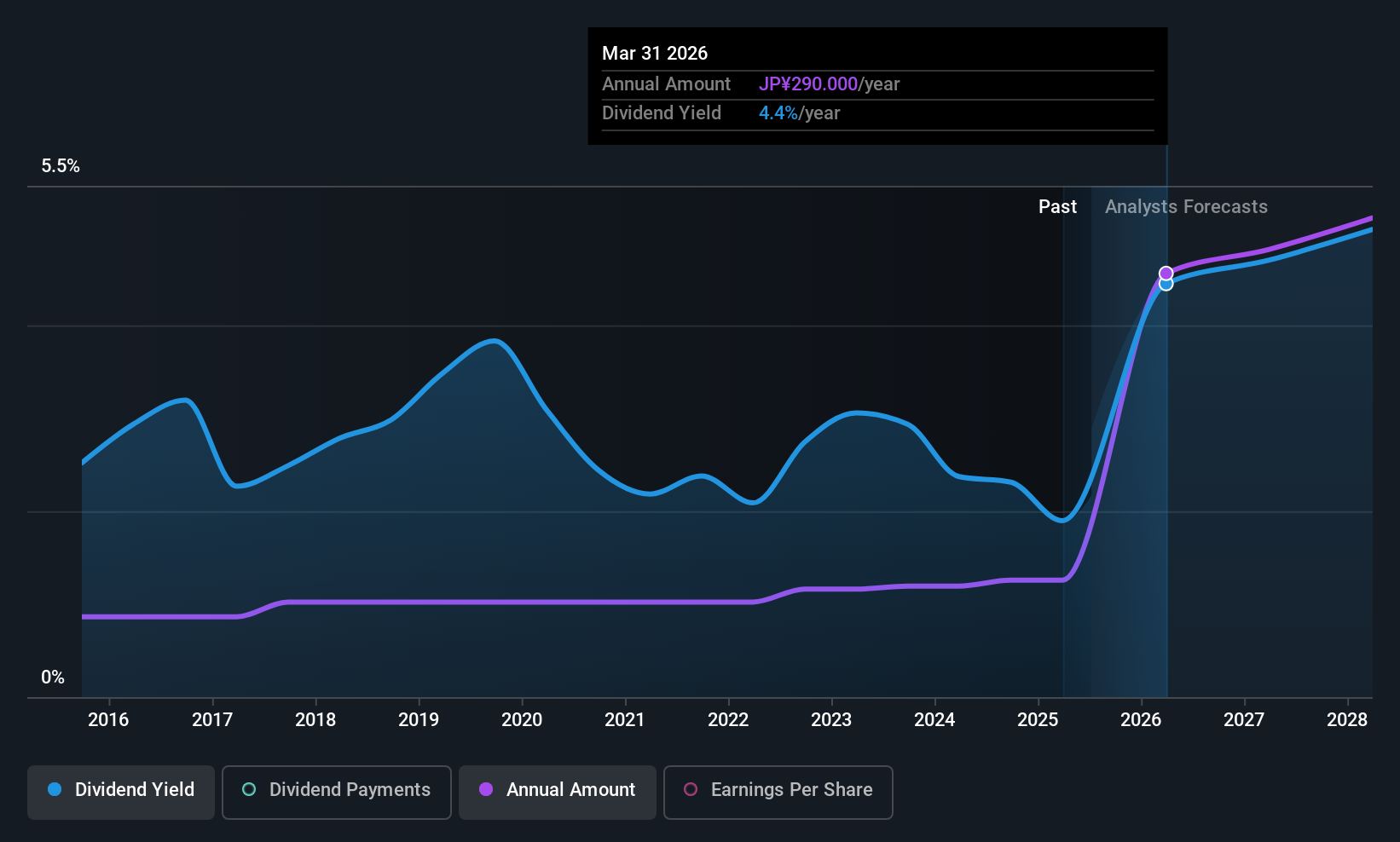Viewport: 1400px width, 842px height.
Task: Click the 2022 x-axis label
Action: (728, 720)
